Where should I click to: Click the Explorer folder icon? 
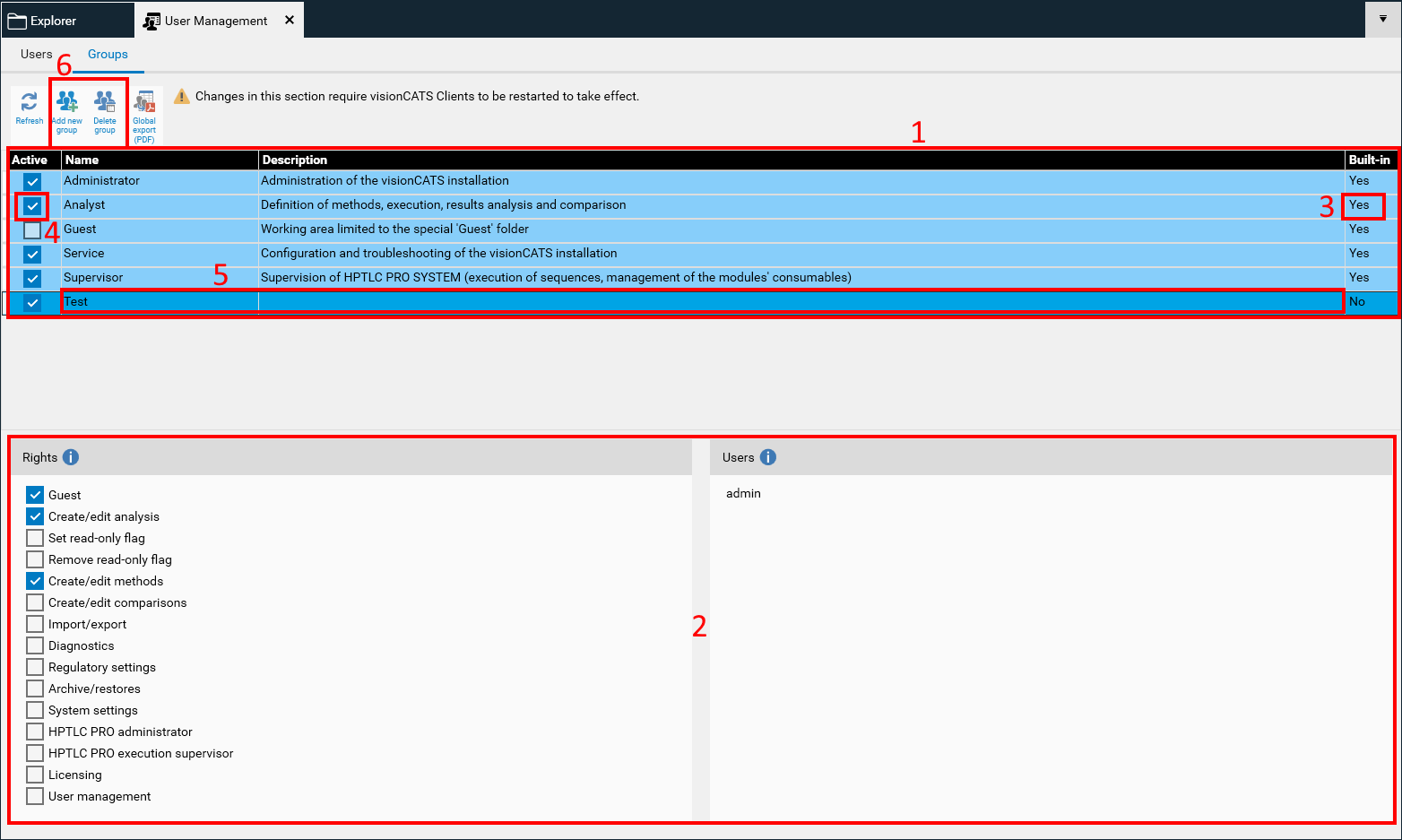click(17, 21)
